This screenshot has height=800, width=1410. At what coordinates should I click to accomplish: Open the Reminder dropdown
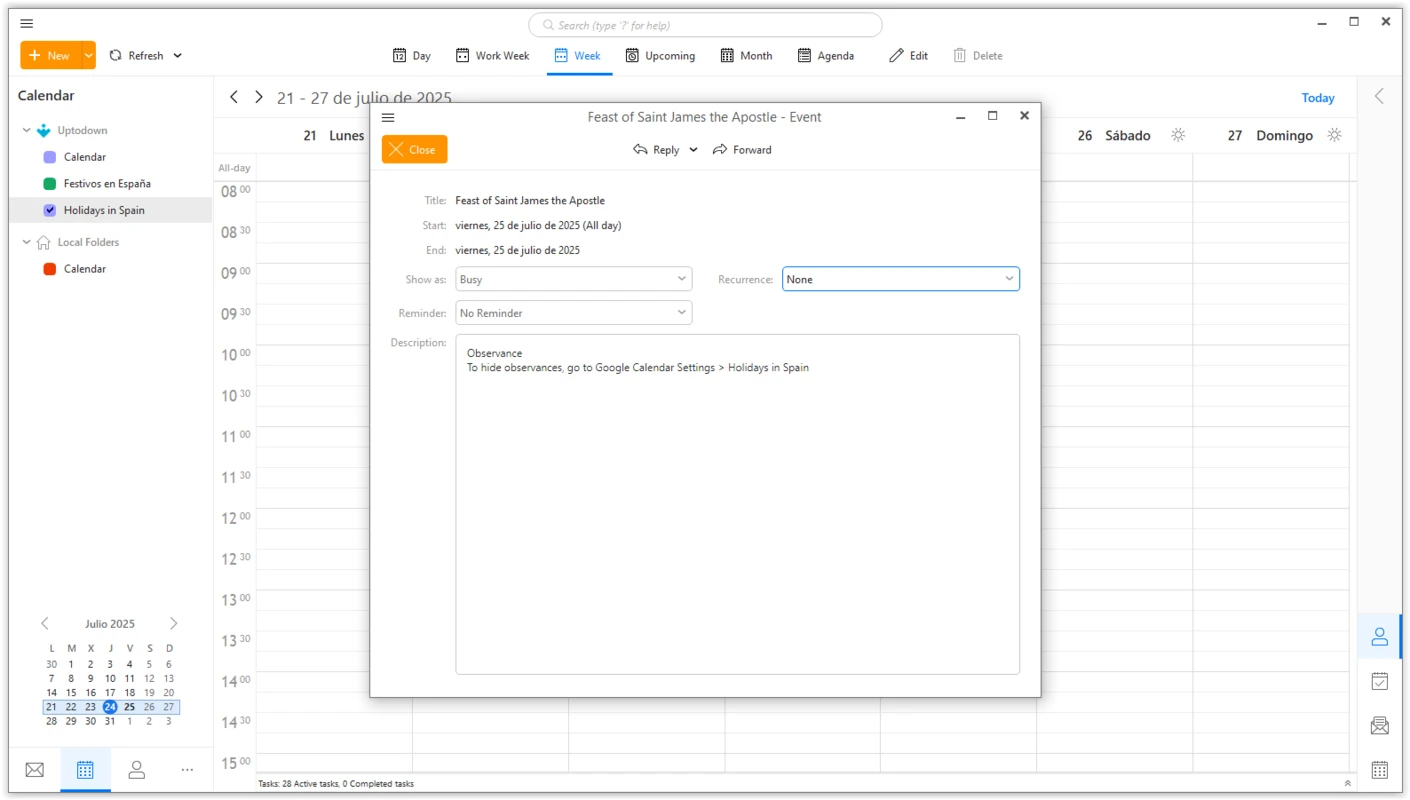point(573,312)
